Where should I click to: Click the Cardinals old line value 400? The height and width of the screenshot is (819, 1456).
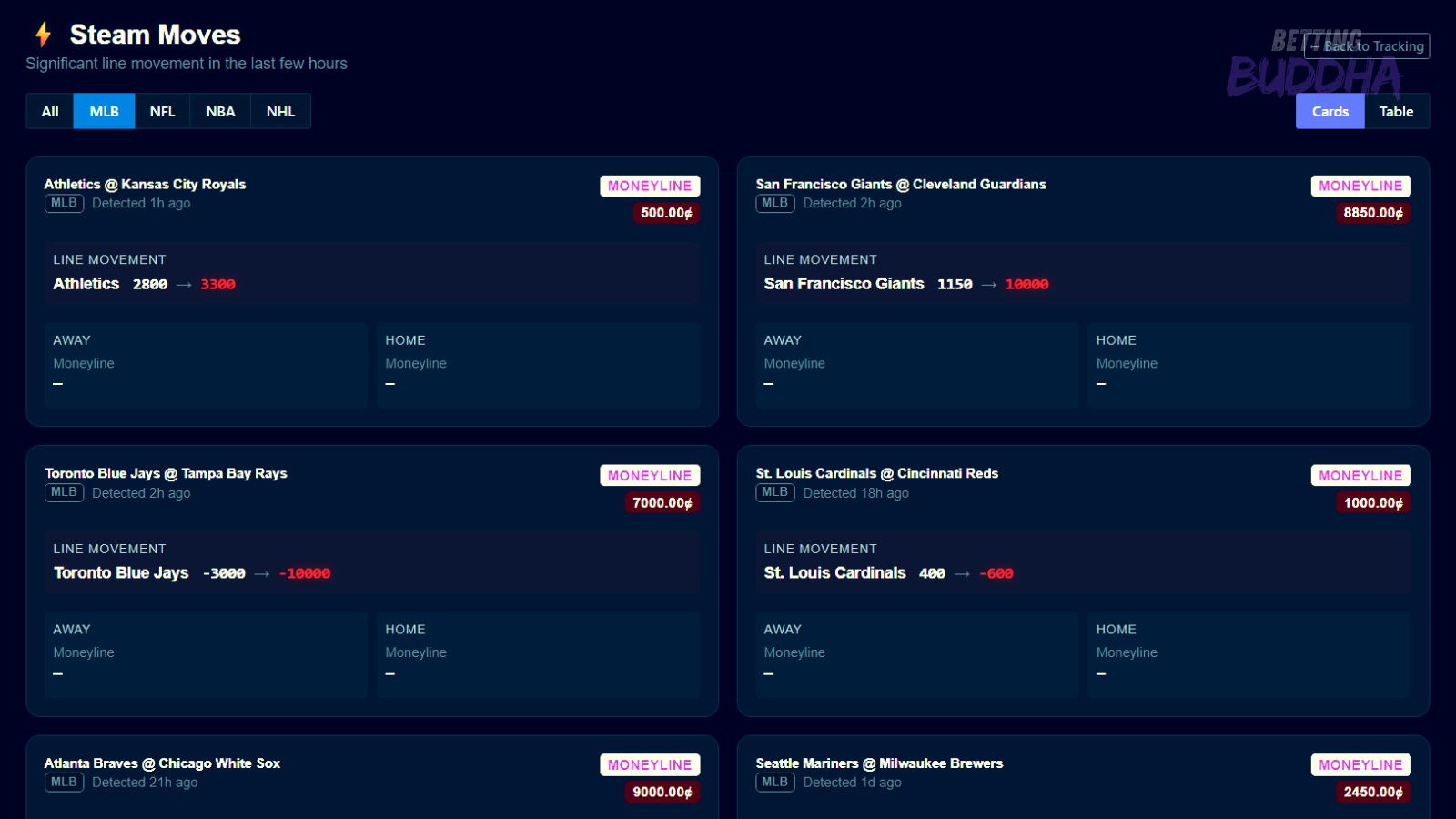point(932,573)
